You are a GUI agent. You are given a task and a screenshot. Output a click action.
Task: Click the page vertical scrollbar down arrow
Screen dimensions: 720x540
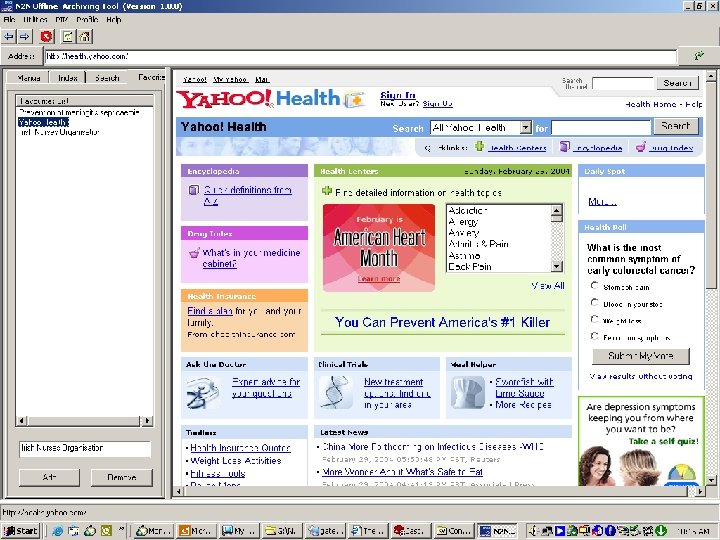coord(711,480)
